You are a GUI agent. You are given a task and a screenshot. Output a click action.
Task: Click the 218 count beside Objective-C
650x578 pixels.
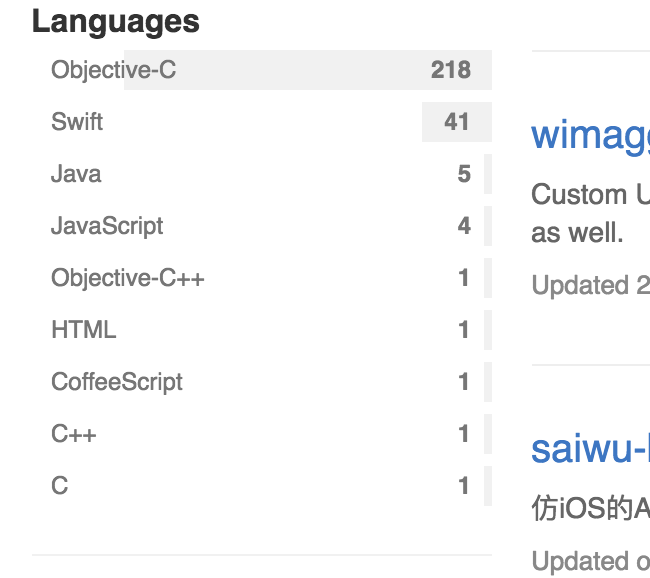pyautogui.click(x=451, y=70)
